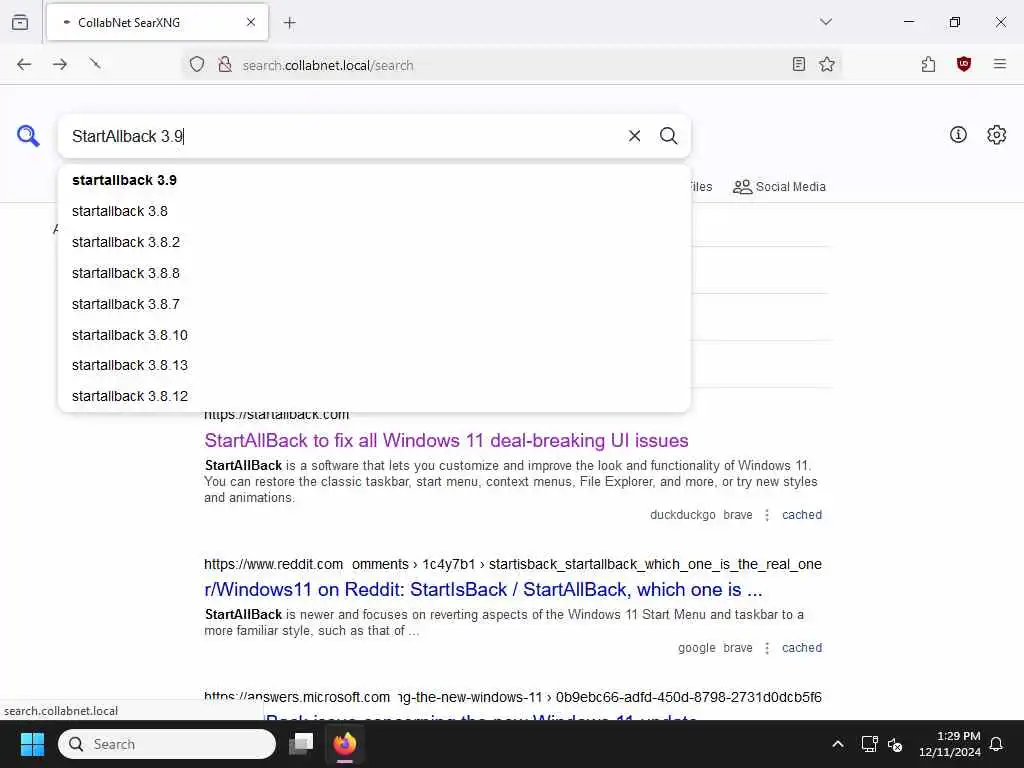Screen dimensions: 1024x768
Task: Open cached copy of Reddit result
Action: pos(802,648)
